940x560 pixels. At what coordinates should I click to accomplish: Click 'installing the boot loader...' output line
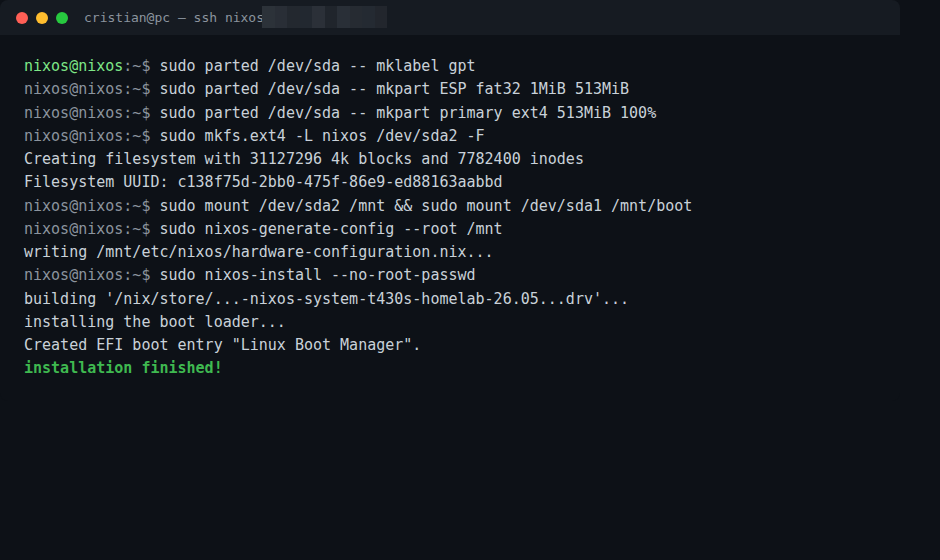tap(154, 322)
